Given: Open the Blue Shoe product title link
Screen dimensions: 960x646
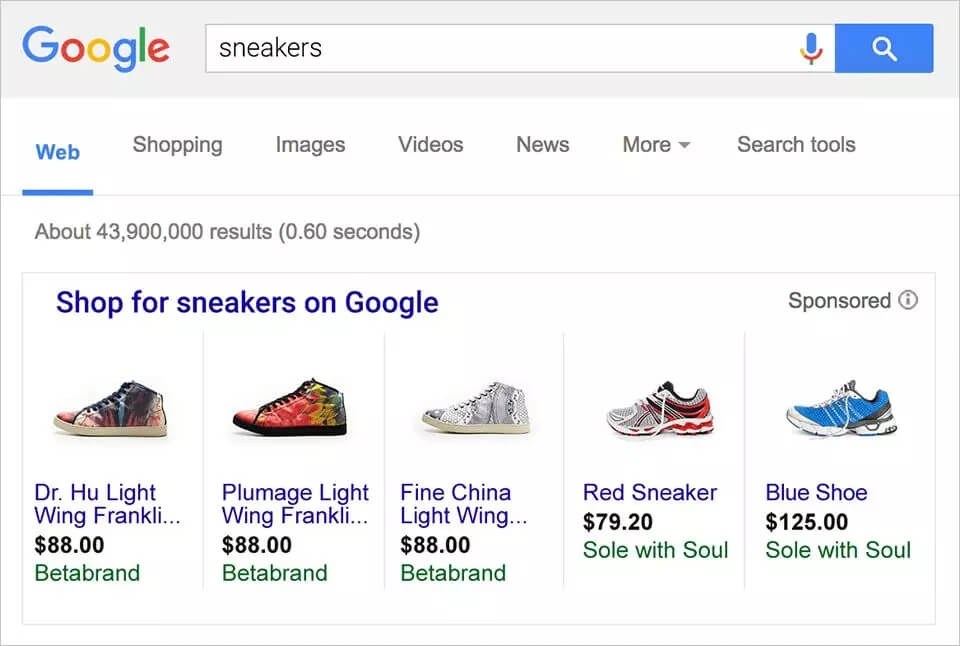Looking at the screenshot, I should click(816, 493).
